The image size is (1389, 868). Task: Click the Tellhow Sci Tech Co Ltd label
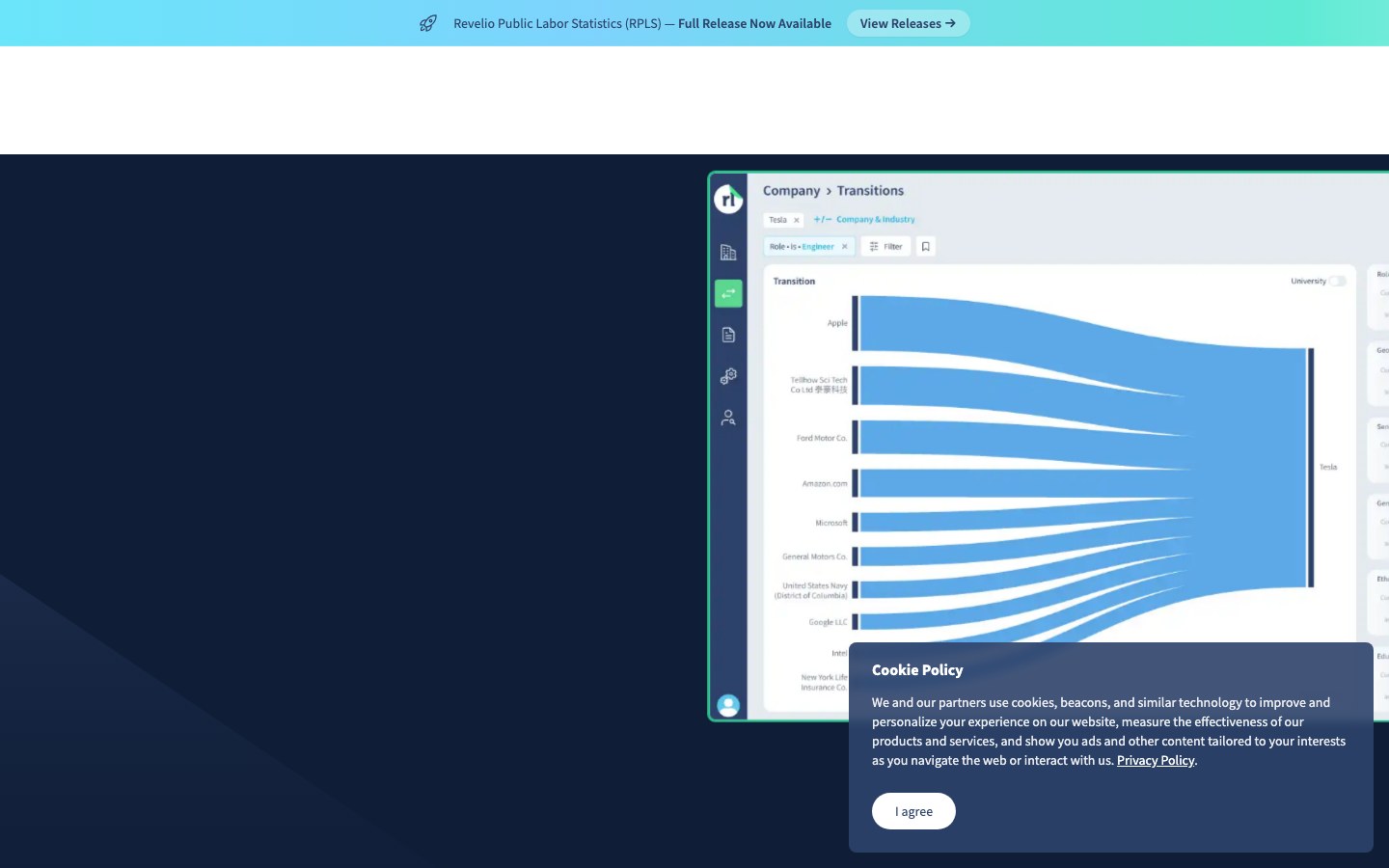click(x=819, y=385)
